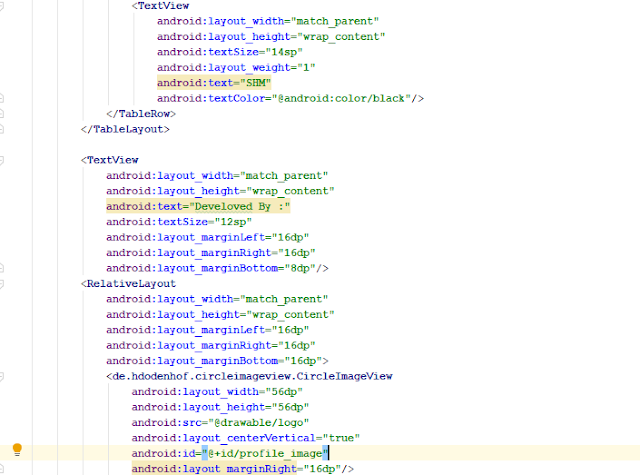This screenshot has width=640, height=475.
Task: Click the android:src="@drawable/logo" line
Action: pyautogui.click(x=220, y=423)
